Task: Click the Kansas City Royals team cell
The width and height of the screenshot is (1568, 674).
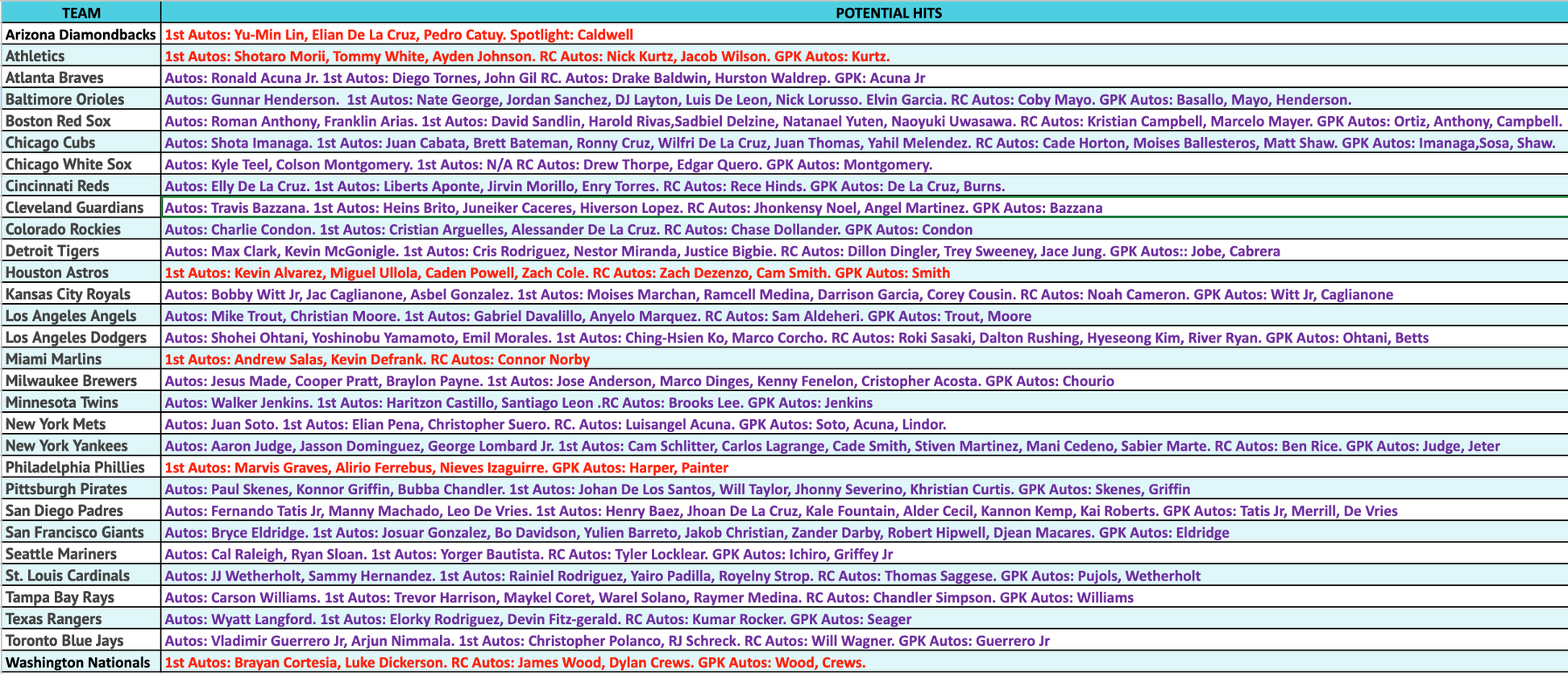Action: click(81, 294)
